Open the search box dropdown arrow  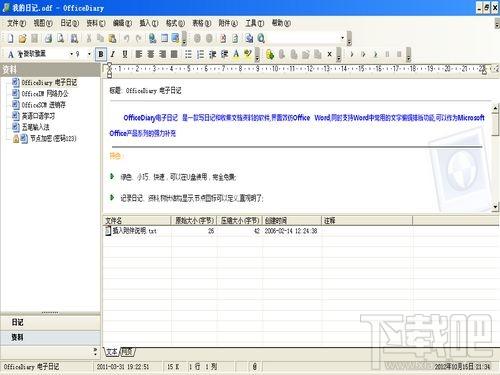(342, 38)
